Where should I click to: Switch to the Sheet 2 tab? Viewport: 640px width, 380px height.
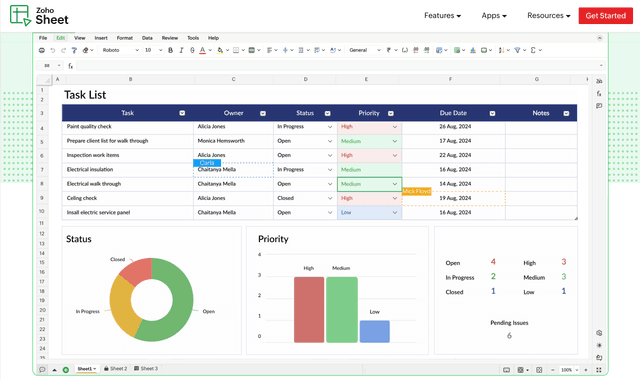116,369
